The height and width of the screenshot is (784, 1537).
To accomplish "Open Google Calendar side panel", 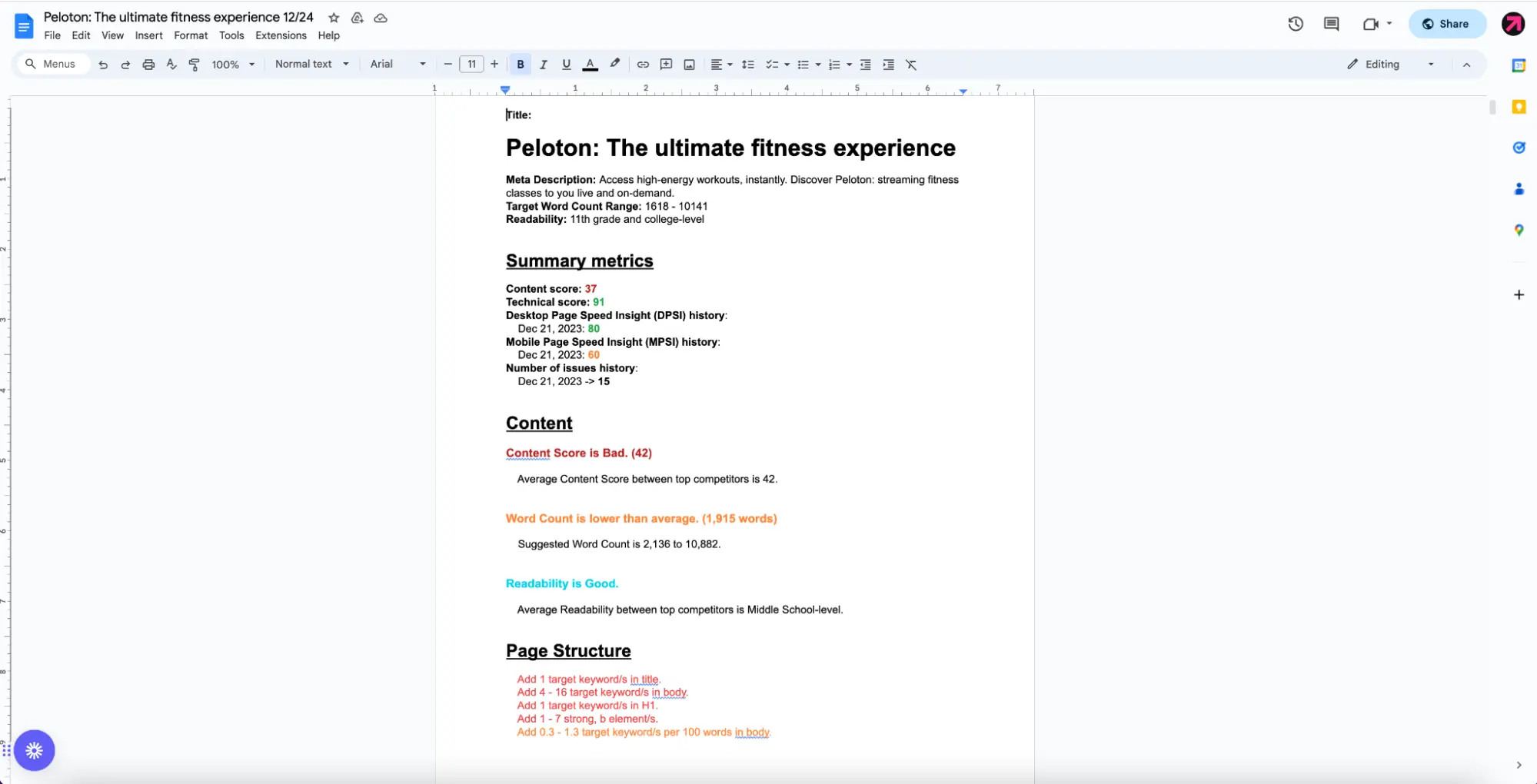I will (x=1519, y=65).
